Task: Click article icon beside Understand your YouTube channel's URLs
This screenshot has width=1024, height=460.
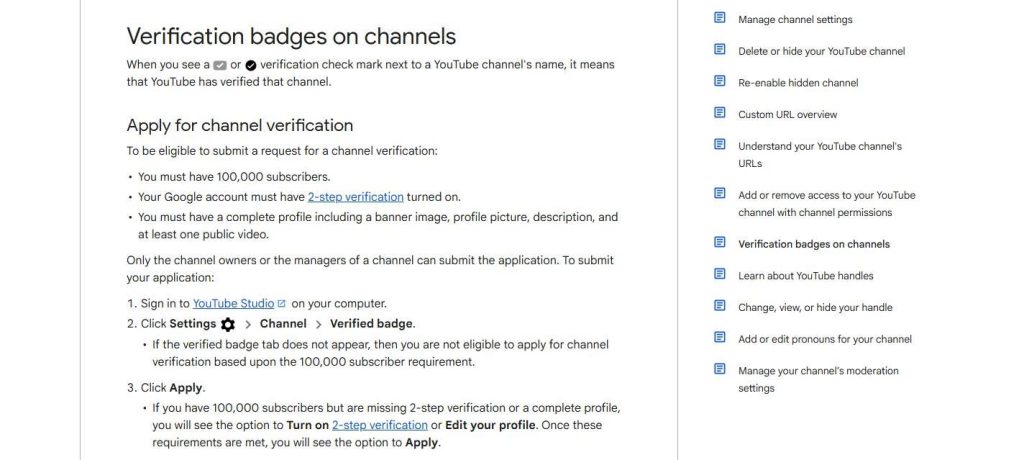Action: (x=720, y=144)
